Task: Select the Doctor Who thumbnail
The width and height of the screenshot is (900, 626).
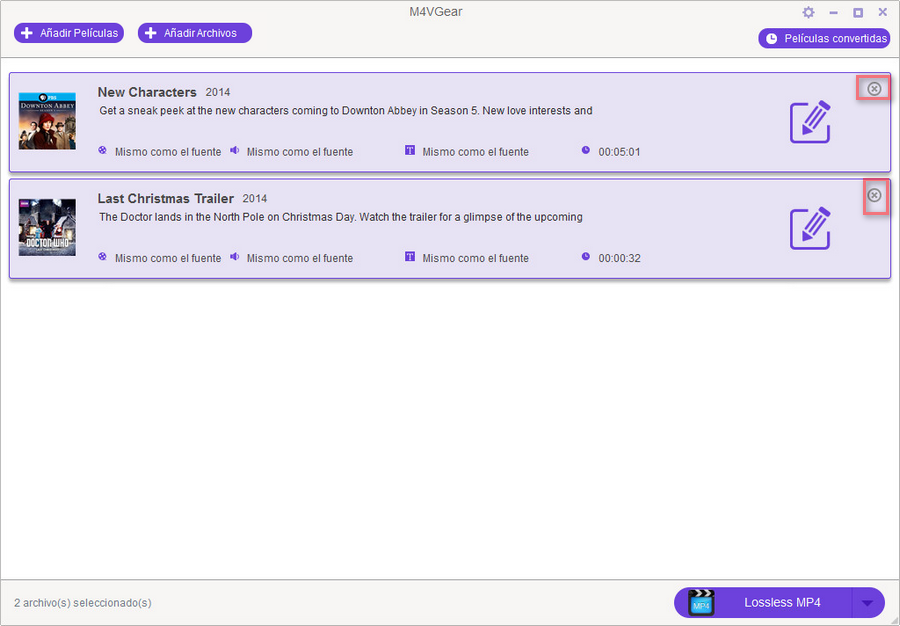Action: (x=47, y=228)
